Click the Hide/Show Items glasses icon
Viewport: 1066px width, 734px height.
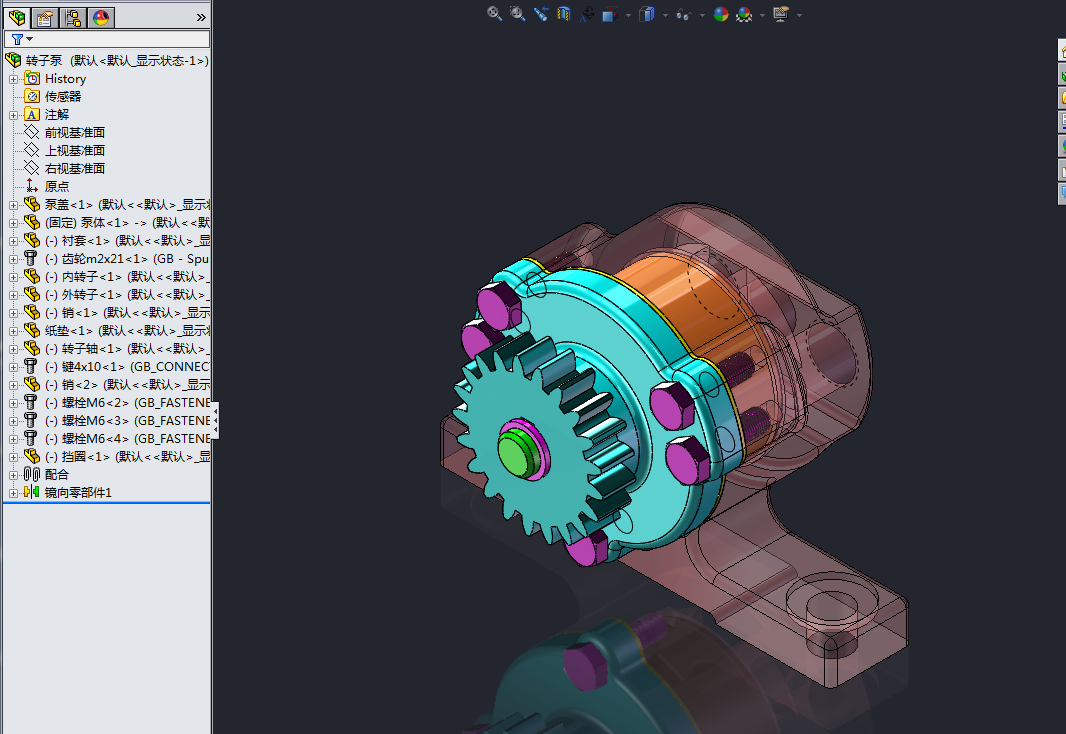[683, 14]
